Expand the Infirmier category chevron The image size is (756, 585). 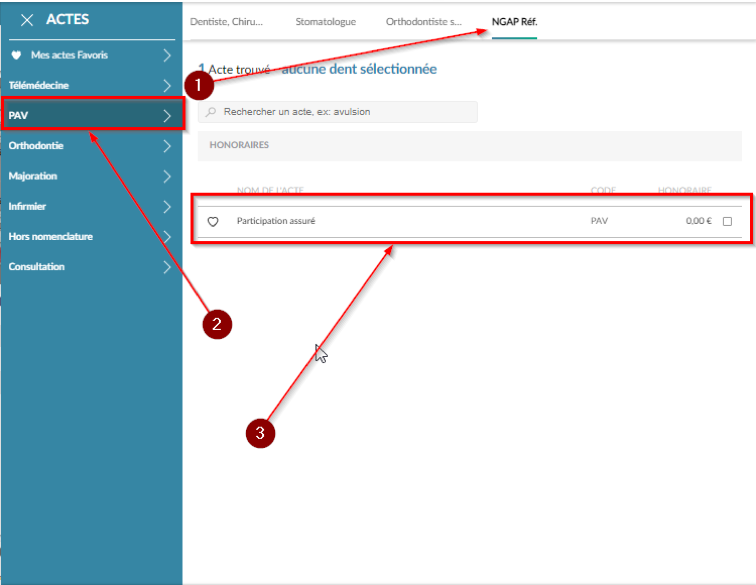167,207
